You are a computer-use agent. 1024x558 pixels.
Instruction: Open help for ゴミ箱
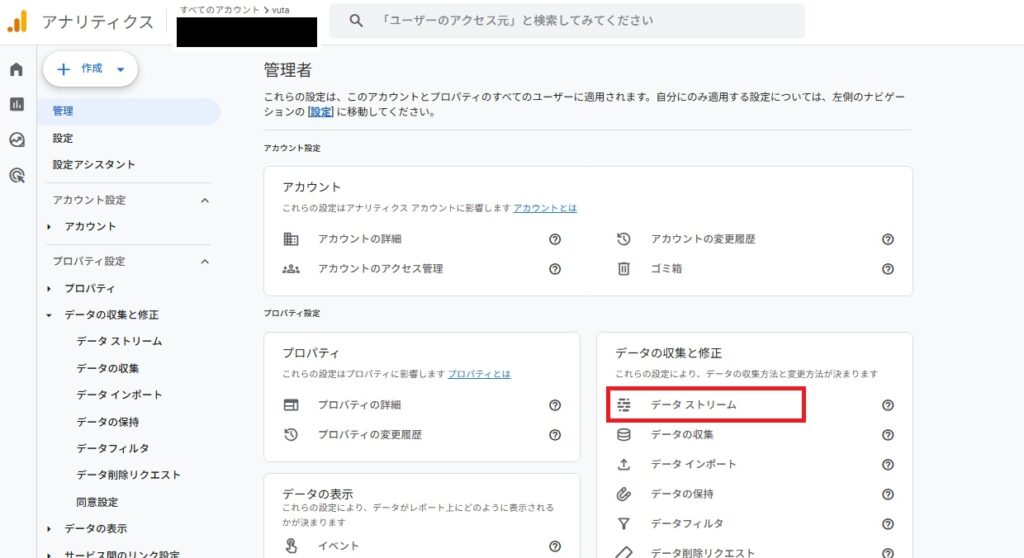pyautogui.click(x=888, y=269)
